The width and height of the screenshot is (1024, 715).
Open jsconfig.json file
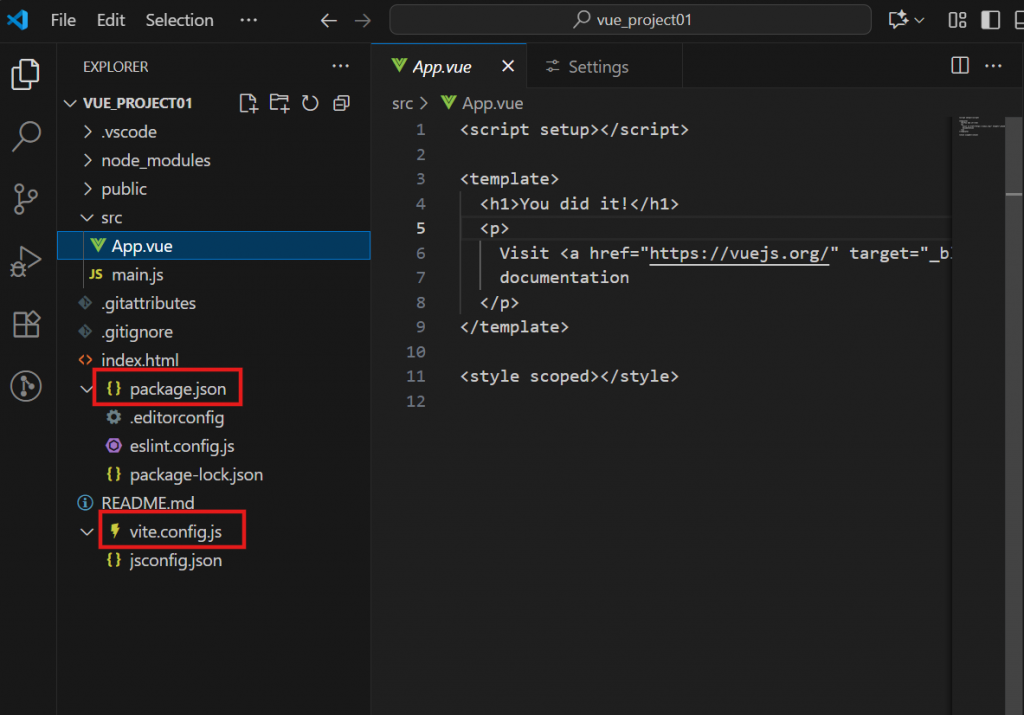(214, 560)
